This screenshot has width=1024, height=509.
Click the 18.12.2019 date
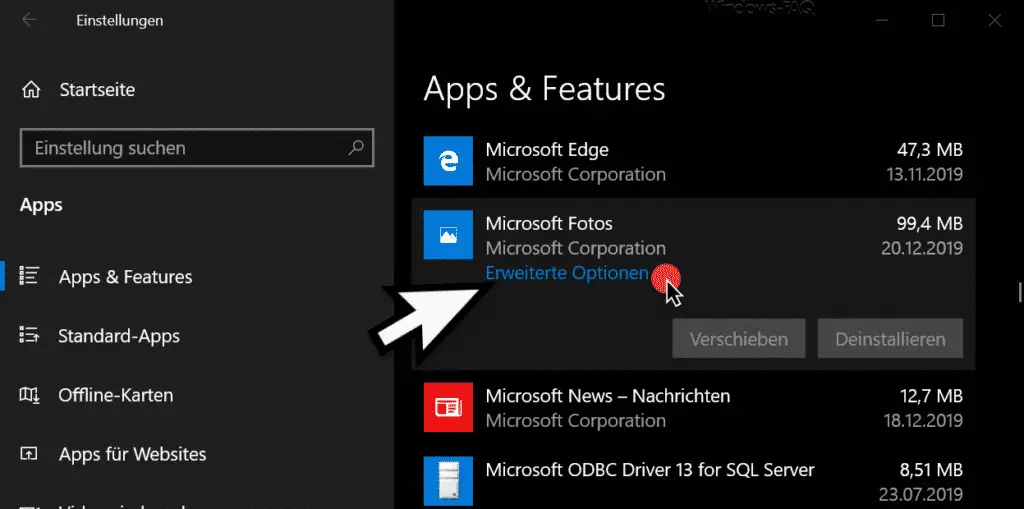[923, 420]
